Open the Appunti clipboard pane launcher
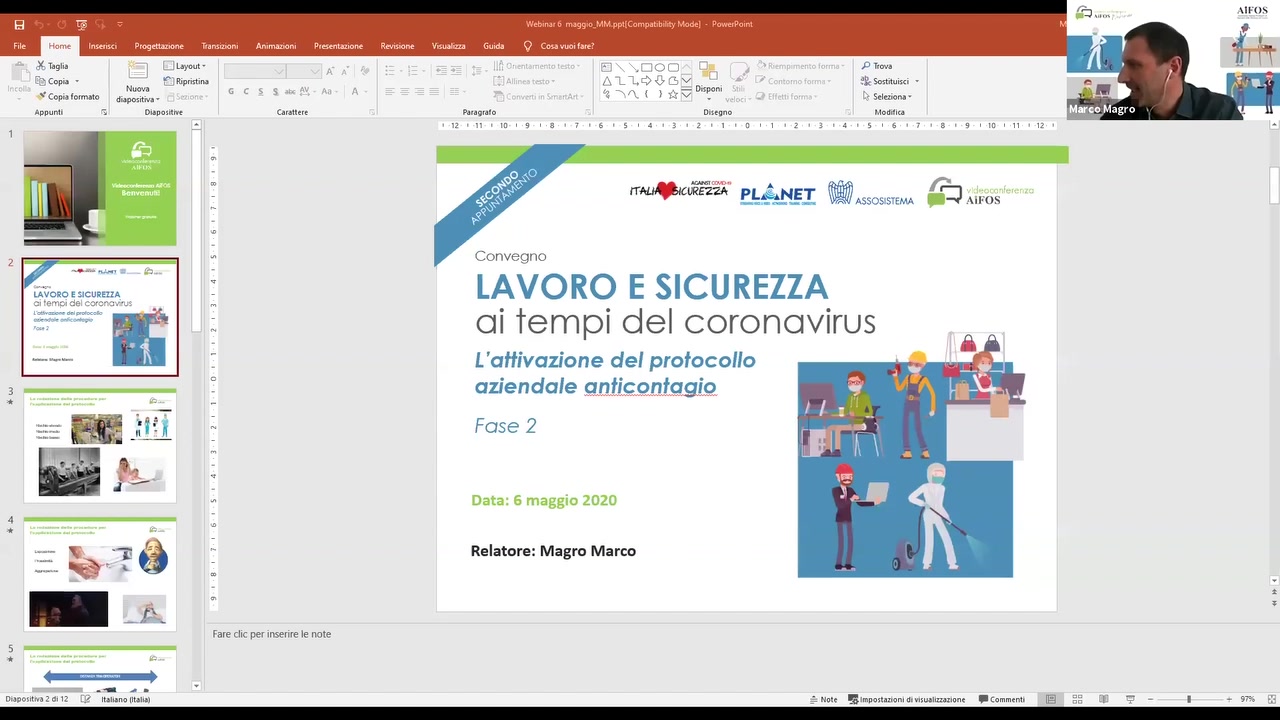 pyautogui.click(x=104, y=112)
